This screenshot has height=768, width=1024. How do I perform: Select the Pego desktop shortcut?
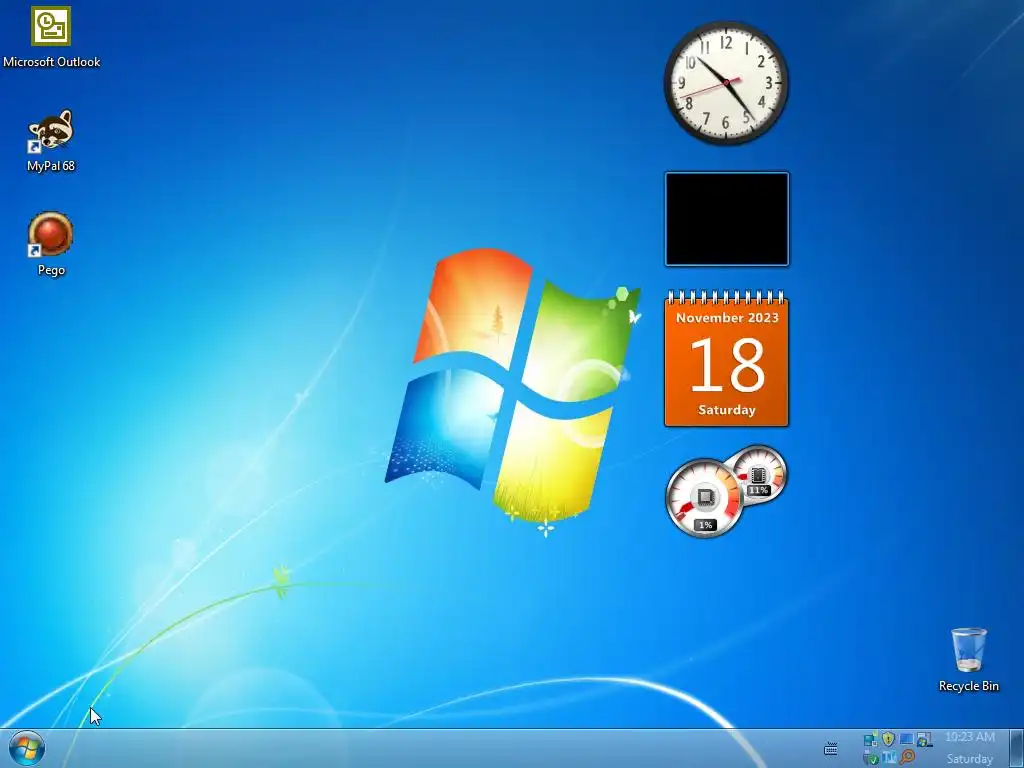coord(51,244)
